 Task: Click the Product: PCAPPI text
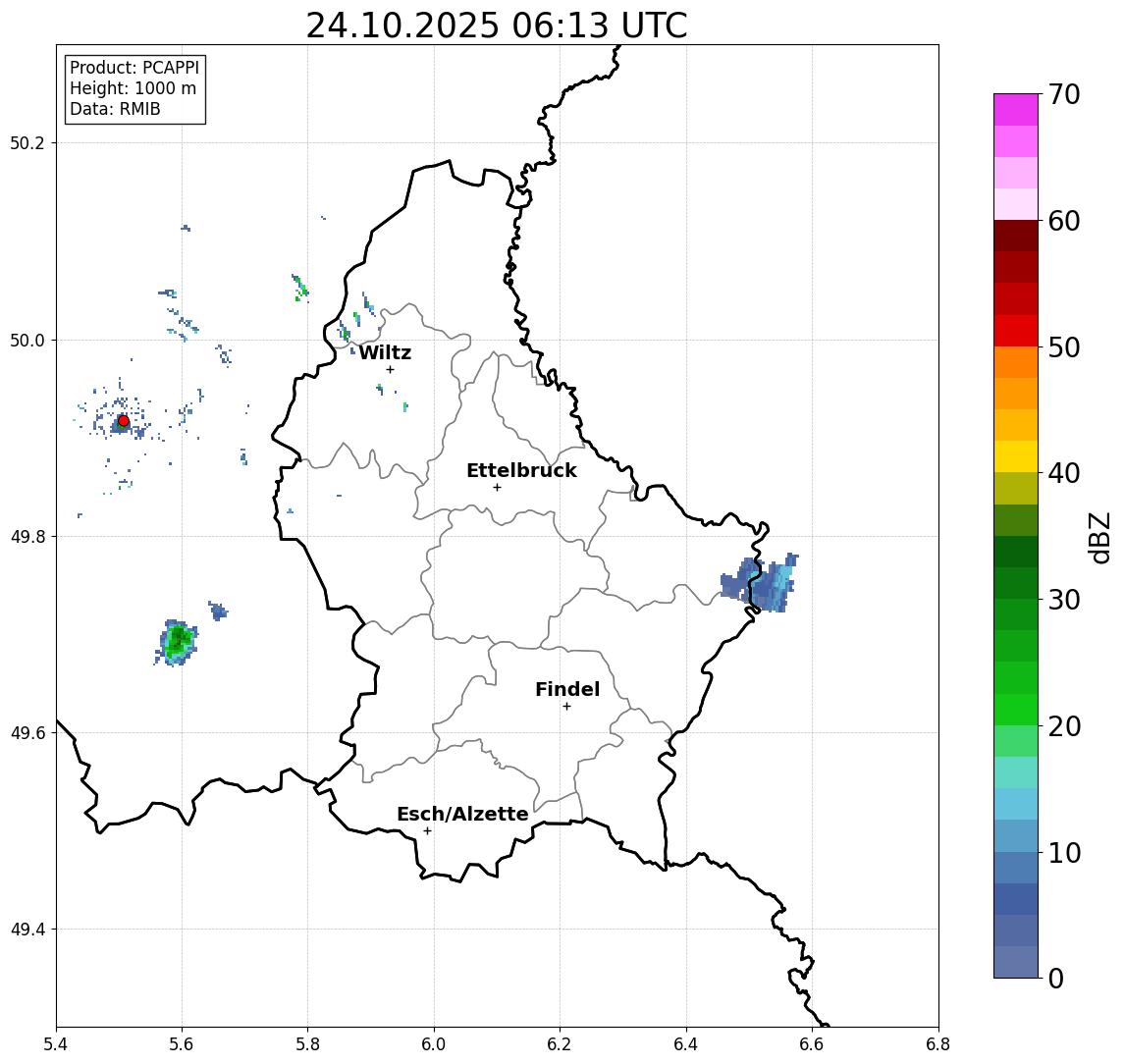[x=134, y=68]
